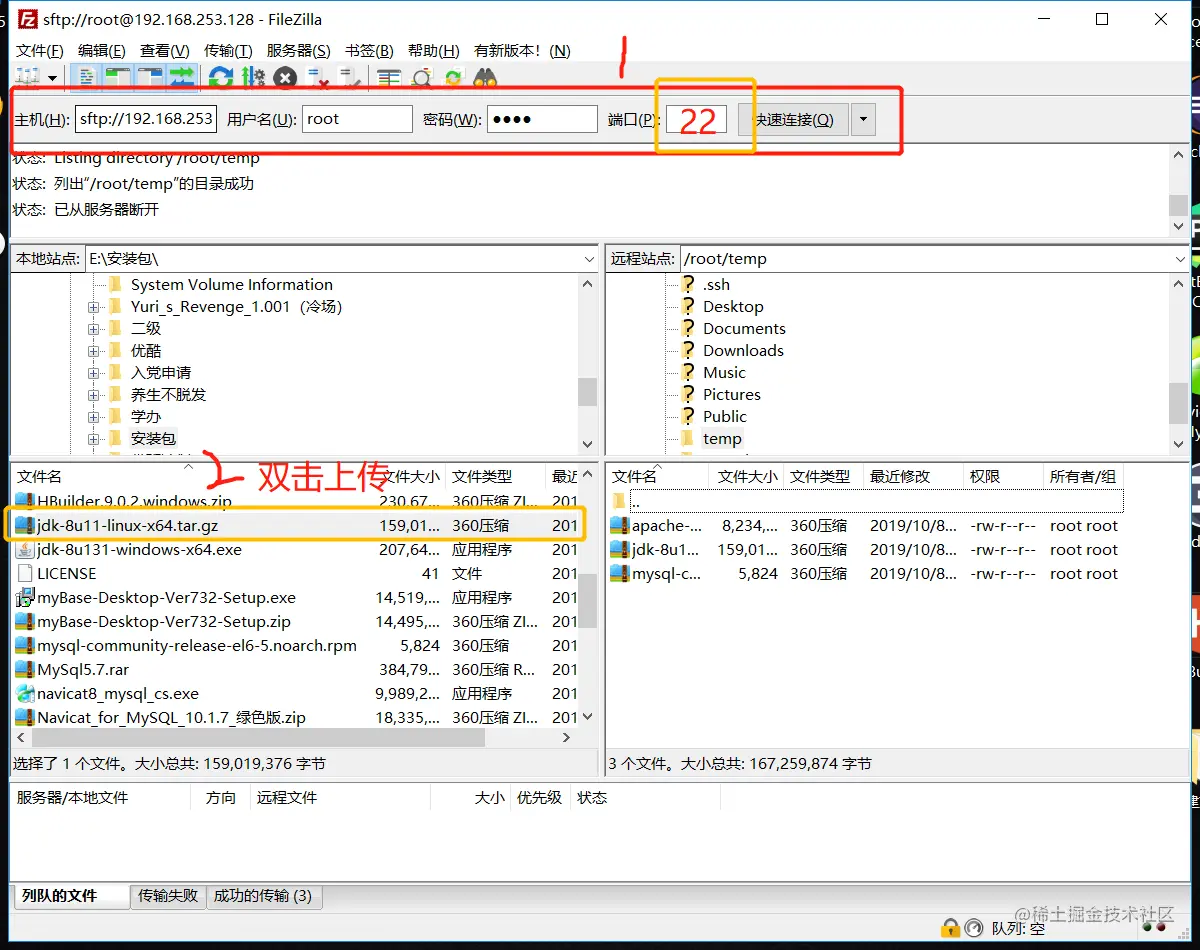Open the remote site path dropdown
This screenshot has height=950, width=1200.
(1181, 259)
